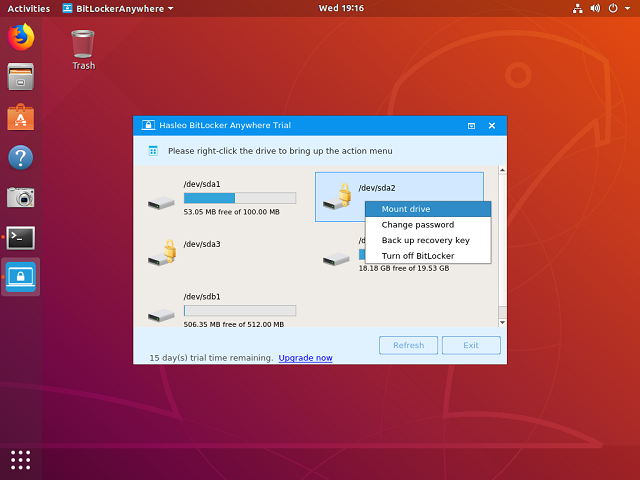Select the locked /dev/sda2 drive icon
Screen dimensions: 640x480
coord(337,197)
